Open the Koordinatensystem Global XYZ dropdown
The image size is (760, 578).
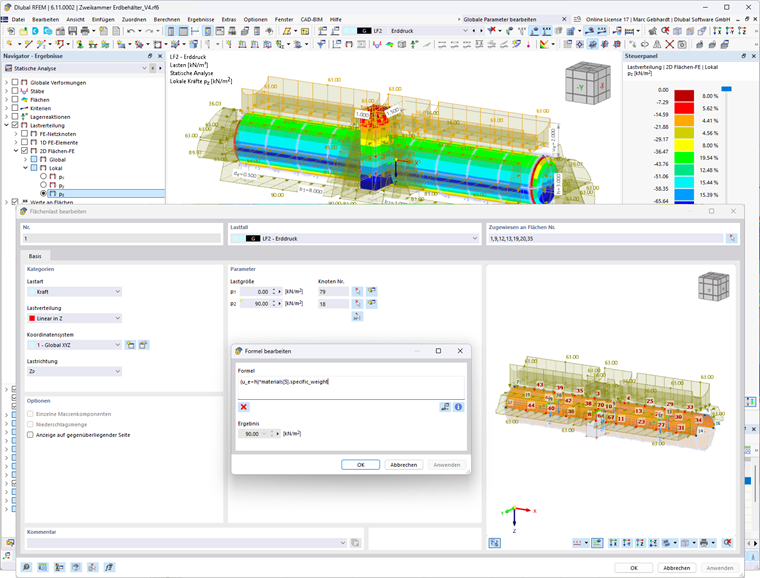click(74, 345)
